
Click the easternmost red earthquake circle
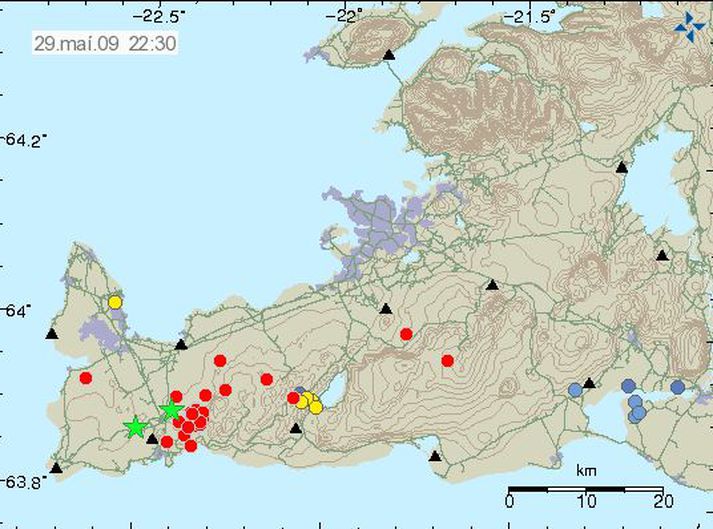click(x=447, y=360)
